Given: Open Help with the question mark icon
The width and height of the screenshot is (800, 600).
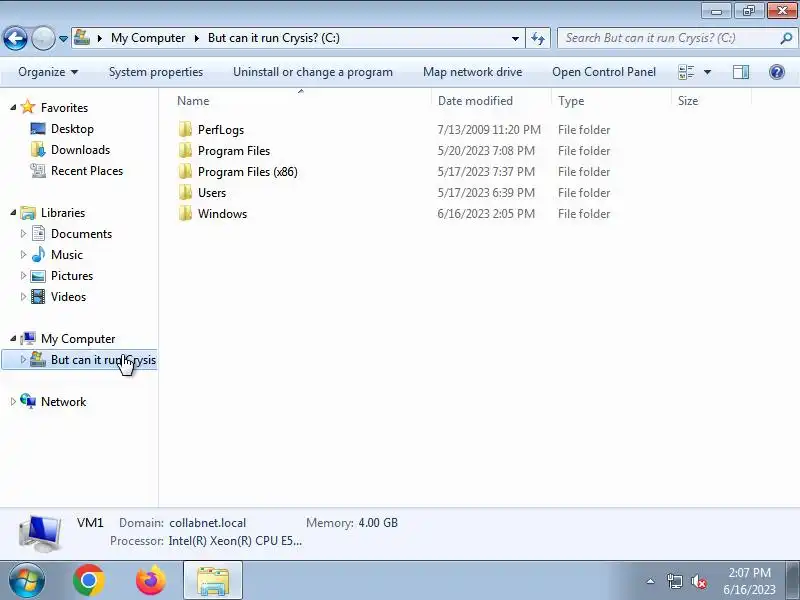Looking at the screenshot, I should tap(777, 72).
